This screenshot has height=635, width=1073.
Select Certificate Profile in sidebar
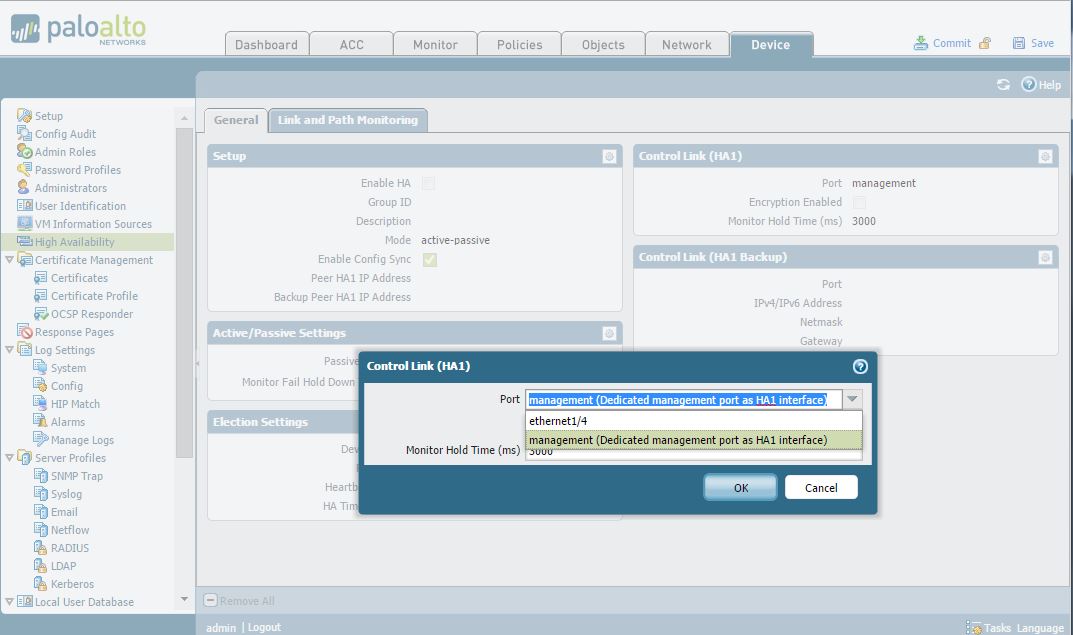(x=94, y=296)
